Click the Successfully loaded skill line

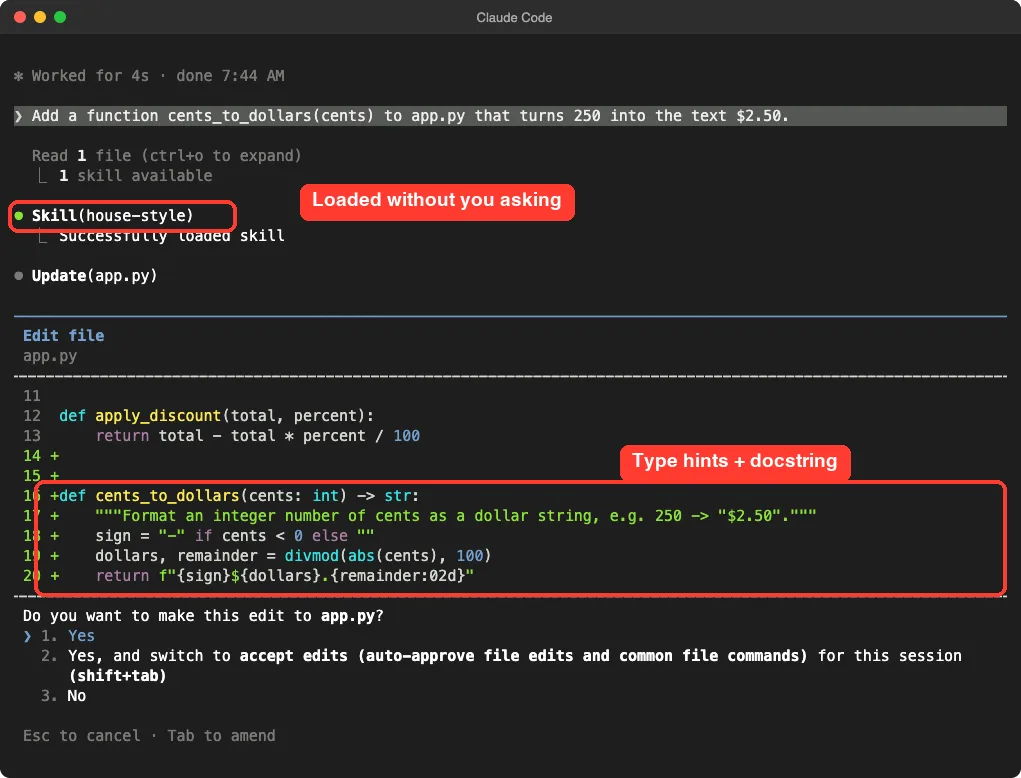[x=172, y=236]
